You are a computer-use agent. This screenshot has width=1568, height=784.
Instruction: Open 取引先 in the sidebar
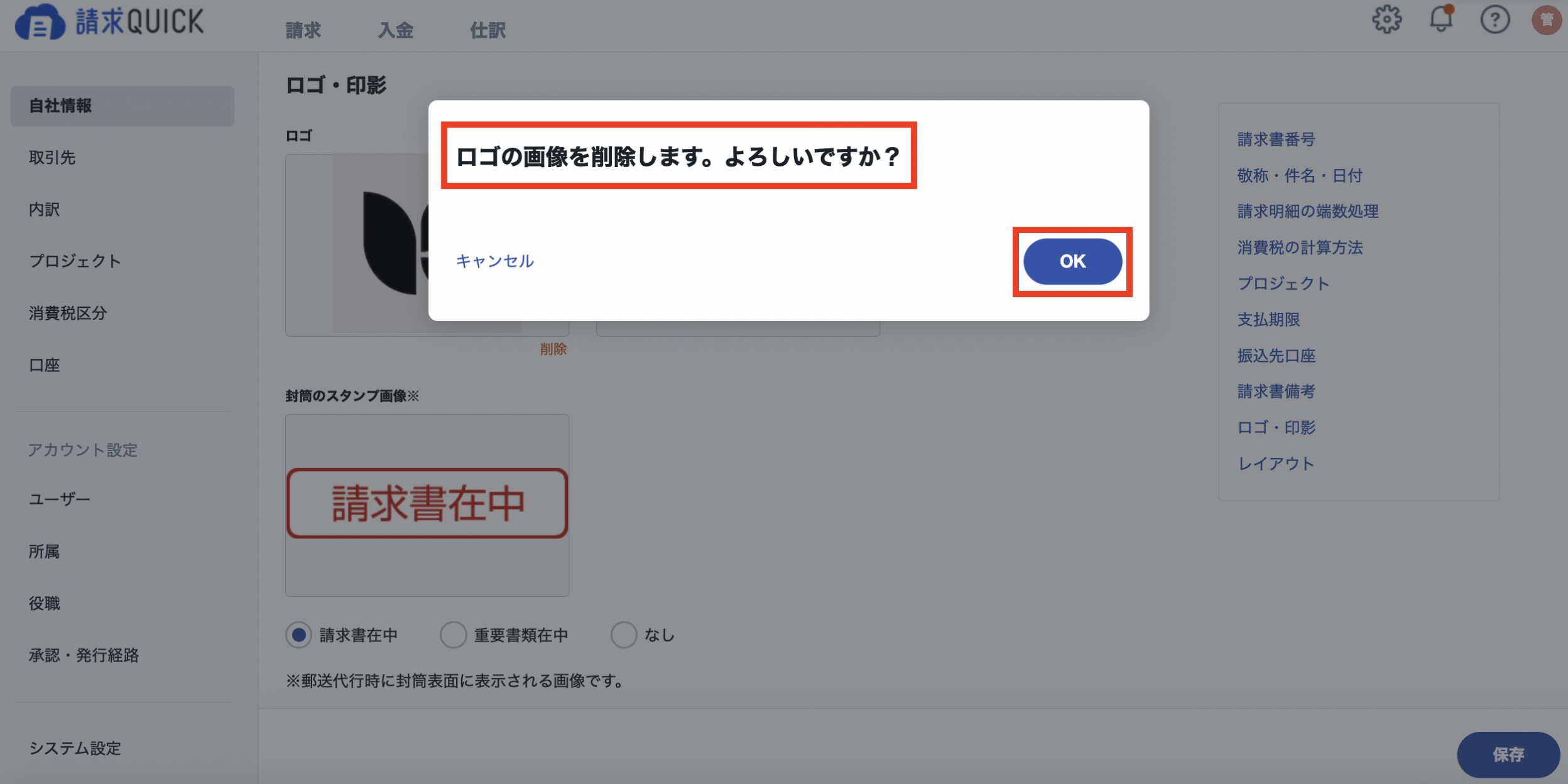[52, 158]
